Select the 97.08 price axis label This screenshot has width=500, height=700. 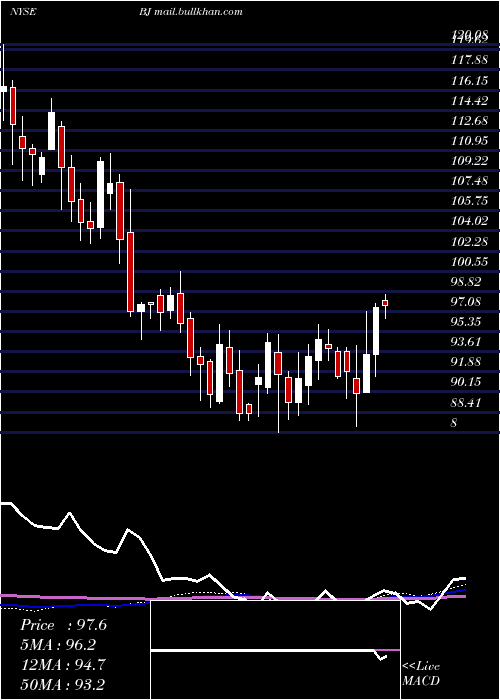pos(466,301)
